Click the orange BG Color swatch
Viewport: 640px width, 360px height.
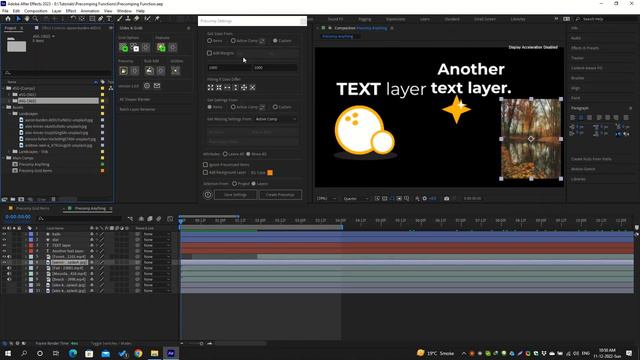tap(270, 173)
